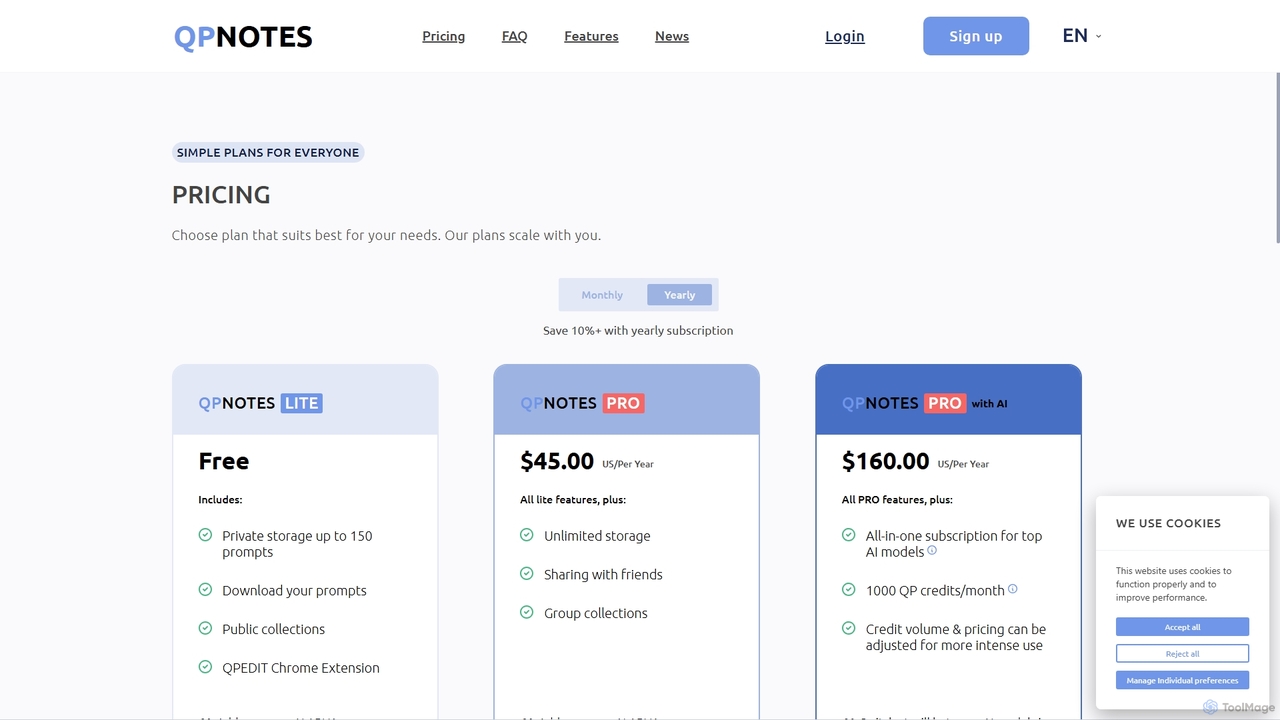The width and height of the screenshot is (1280, 720).
Task: Switch billing to Monthly
Action: 602,295
